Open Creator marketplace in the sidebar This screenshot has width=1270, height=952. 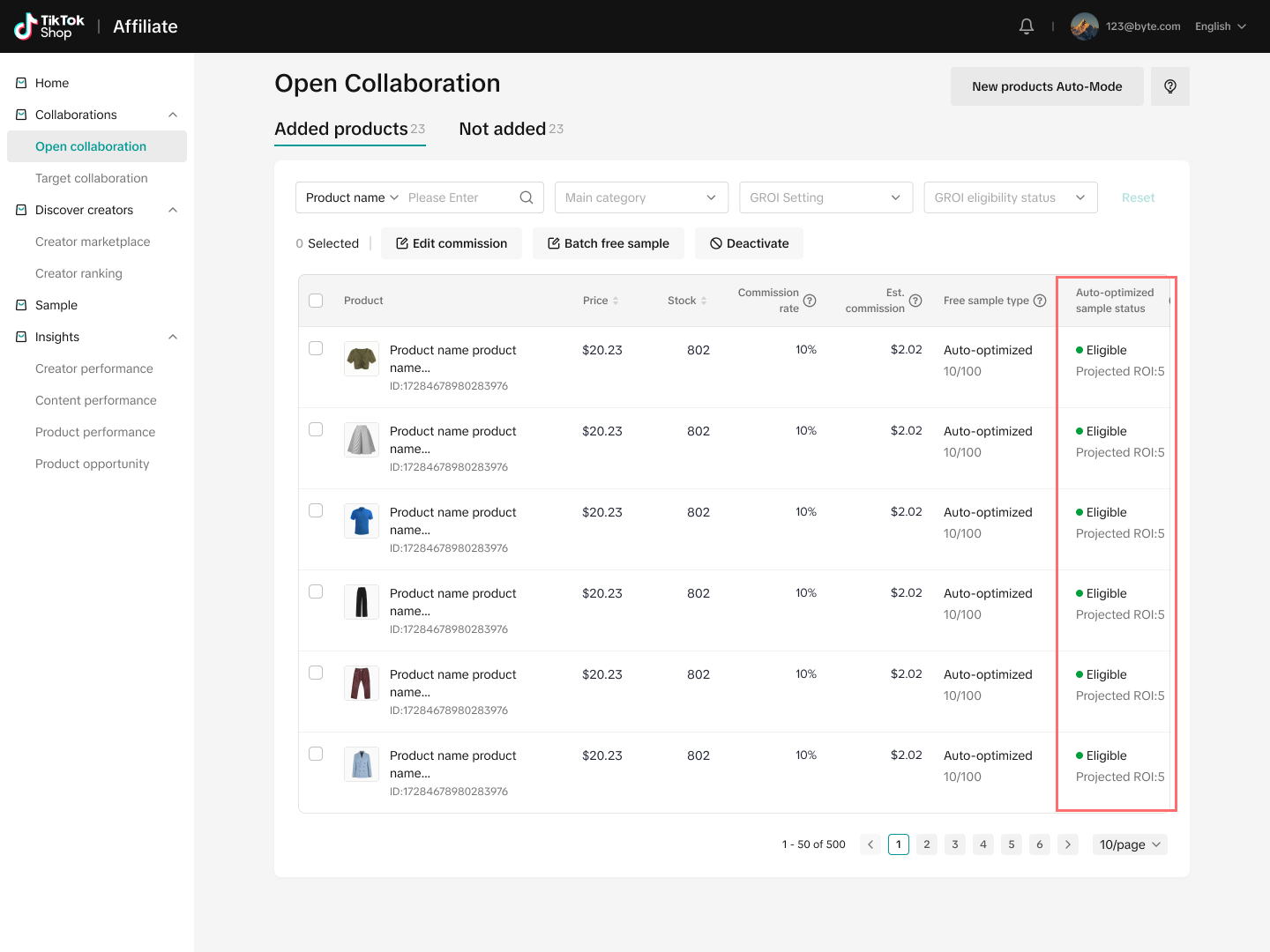tap(93, 242)
